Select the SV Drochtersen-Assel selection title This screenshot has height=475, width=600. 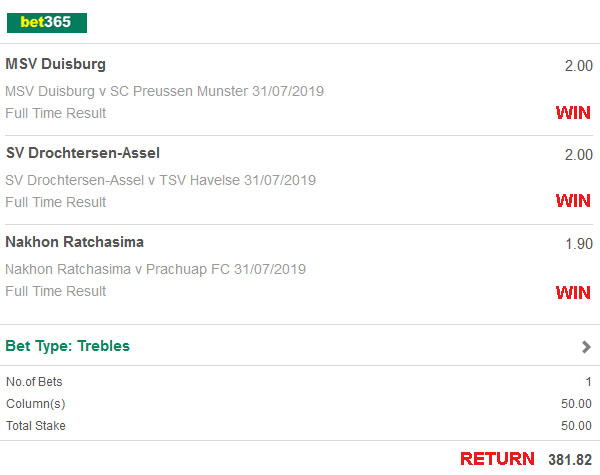click(x=83, y=153)
